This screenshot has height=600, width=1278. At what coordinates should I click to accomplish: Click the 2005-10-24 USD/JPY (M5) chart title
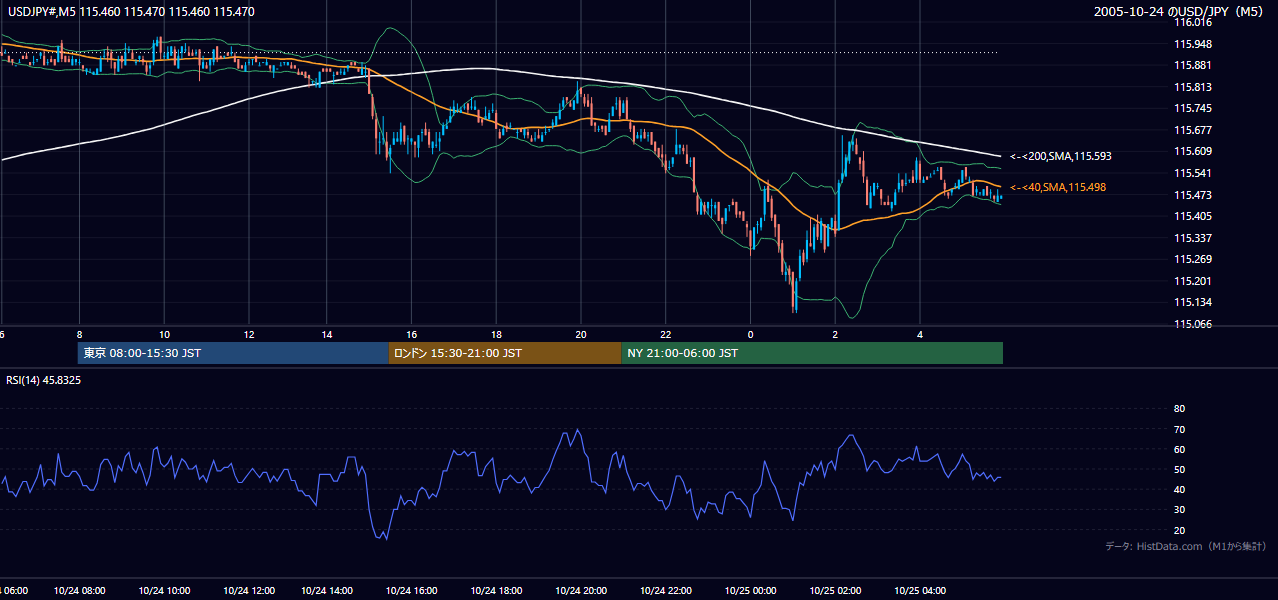coord(1180,12)
